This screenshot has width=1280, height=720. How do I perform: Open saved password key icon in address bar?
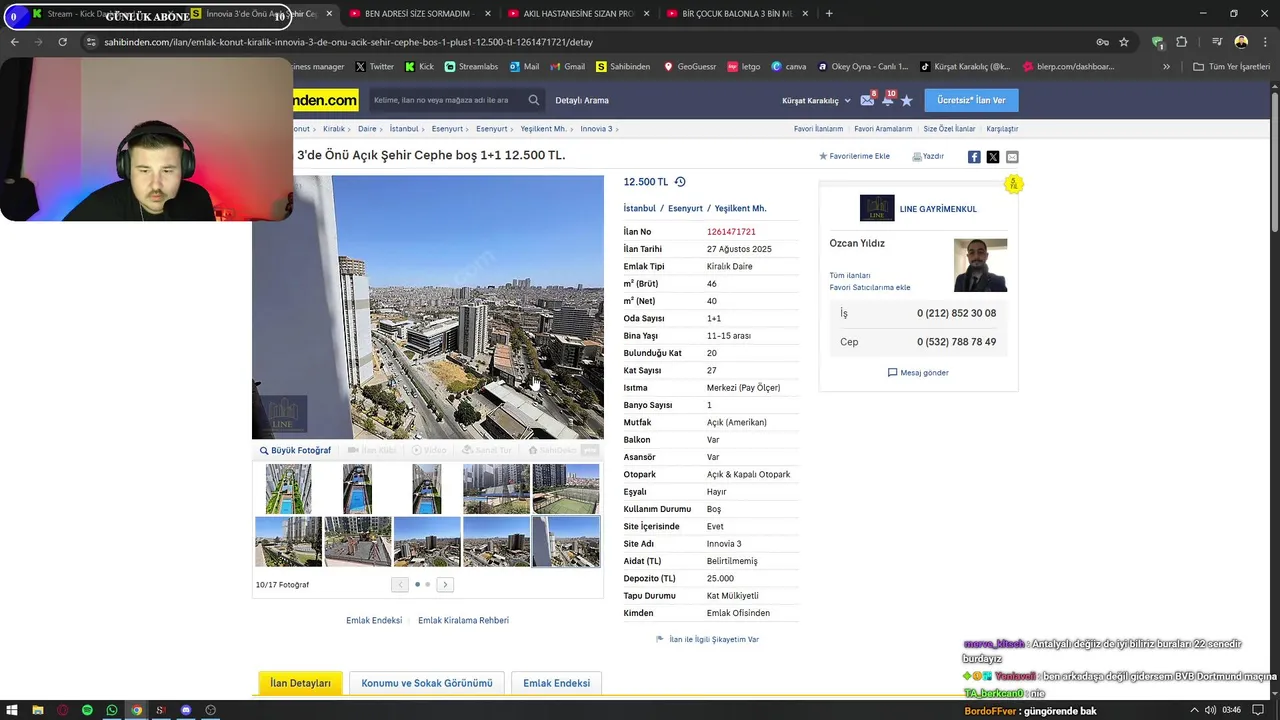point(1102,42)
